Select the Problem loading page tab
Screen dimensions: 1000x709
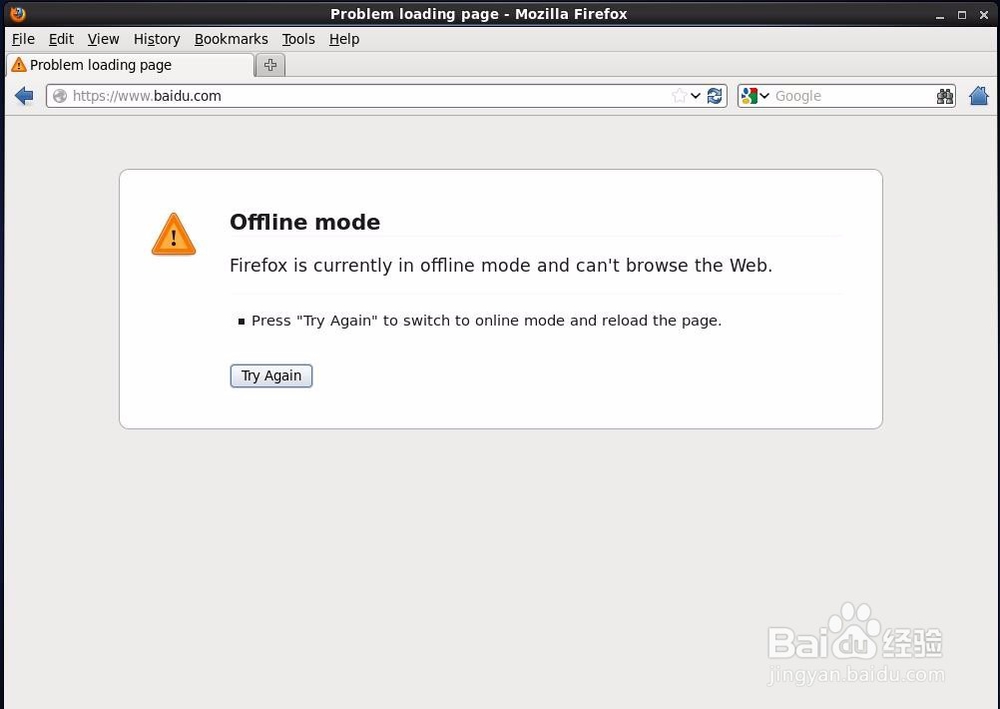130,65
